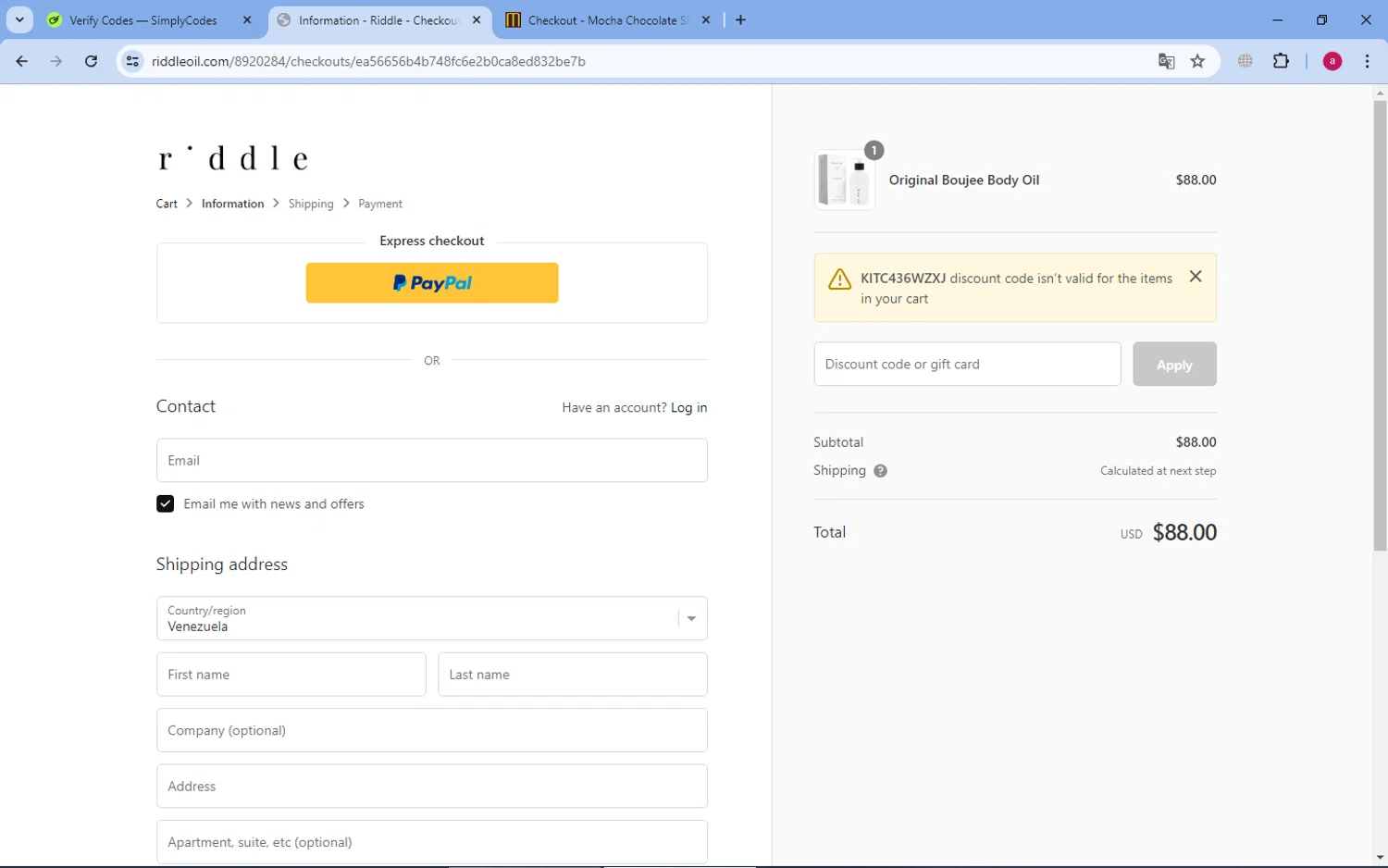Viewport: 1388px width, 868px height.
Task: Switch to Checkout - Mocha Chocolate tab
Action: tap(609, 19)
